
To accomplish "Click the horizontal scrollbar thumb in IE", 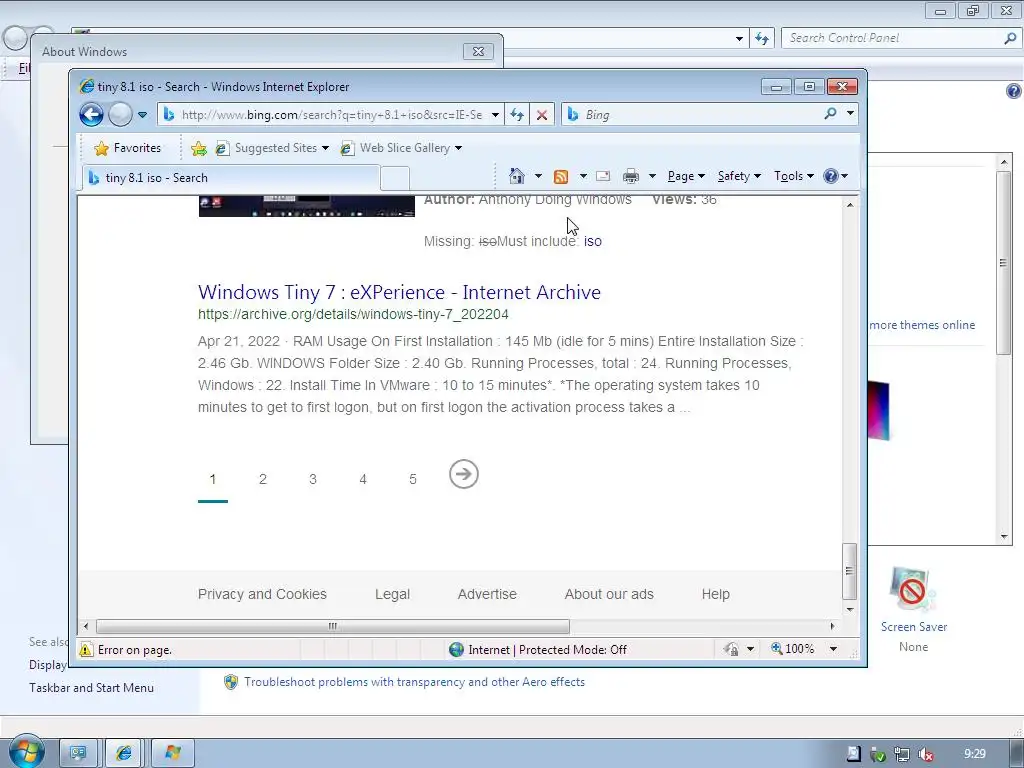I will (333, 626).
